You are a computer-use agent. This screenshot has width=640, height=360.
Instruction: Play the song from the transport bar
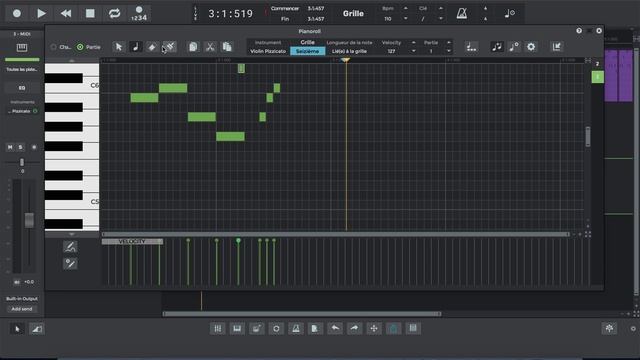click(x=41, y=13)
